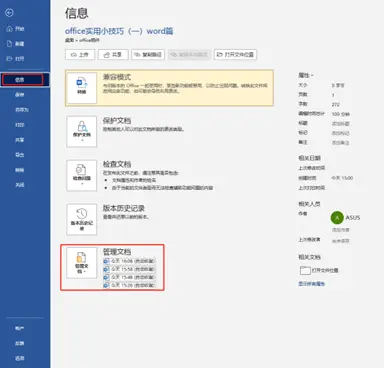Click the green ASUS author avatar

point(337,218)
